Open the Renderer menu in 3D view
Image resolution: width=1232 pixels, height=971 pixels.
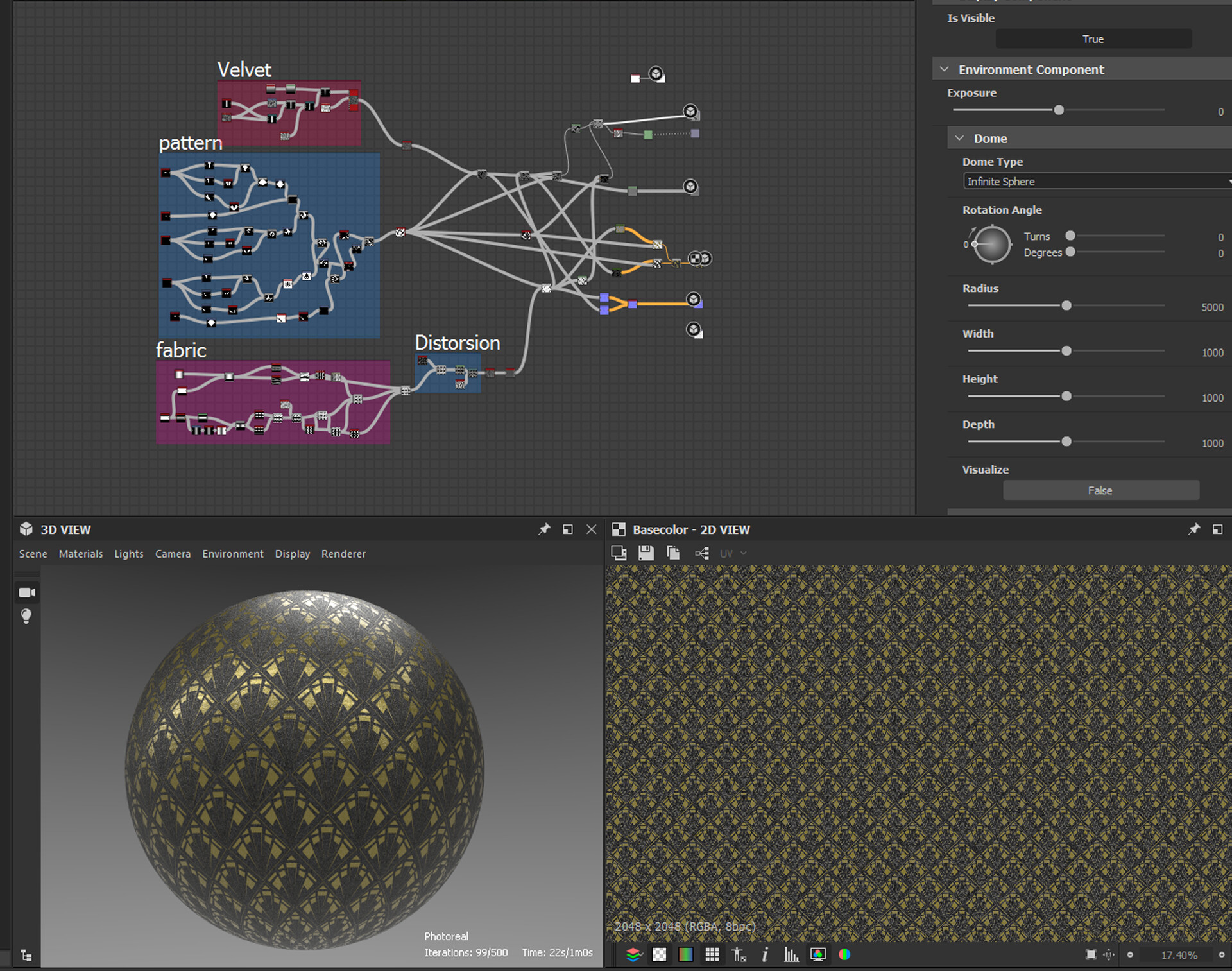tap(343, 553)
